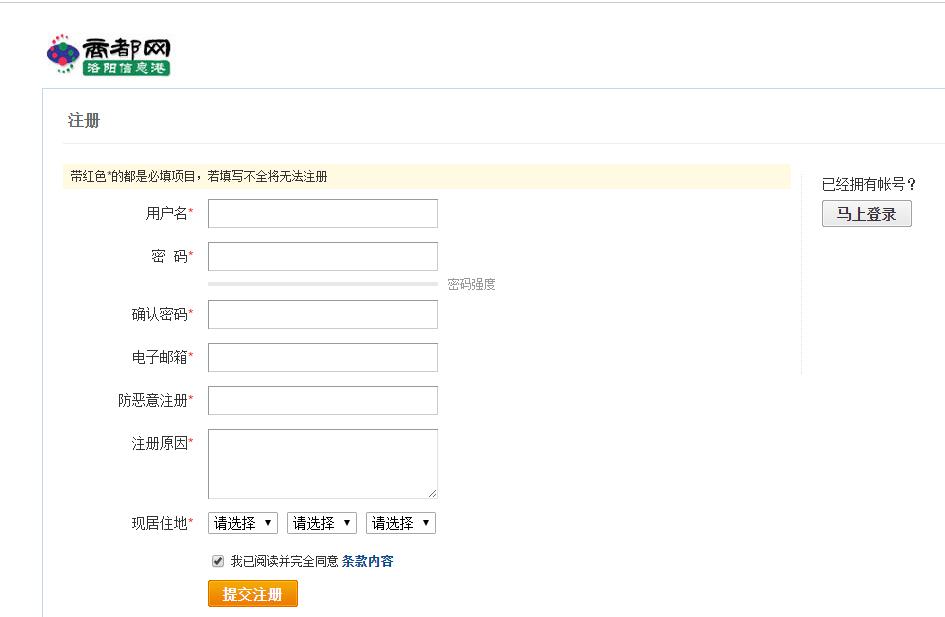Viewport: 945px width, 617px height.
Task: Open the third 请选择 district dropdown
Action: [x=401, y=522]
